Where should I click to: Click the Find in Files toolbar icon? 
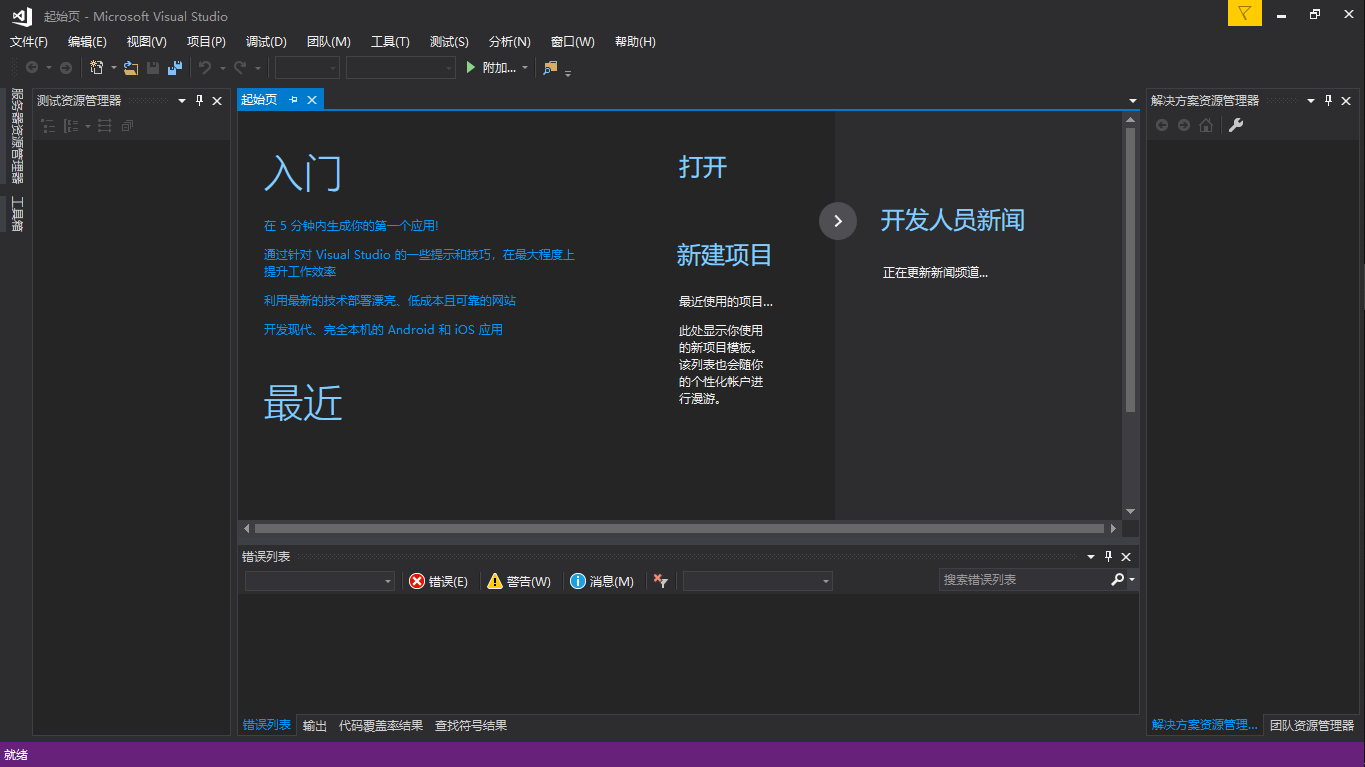pos(550,68)
